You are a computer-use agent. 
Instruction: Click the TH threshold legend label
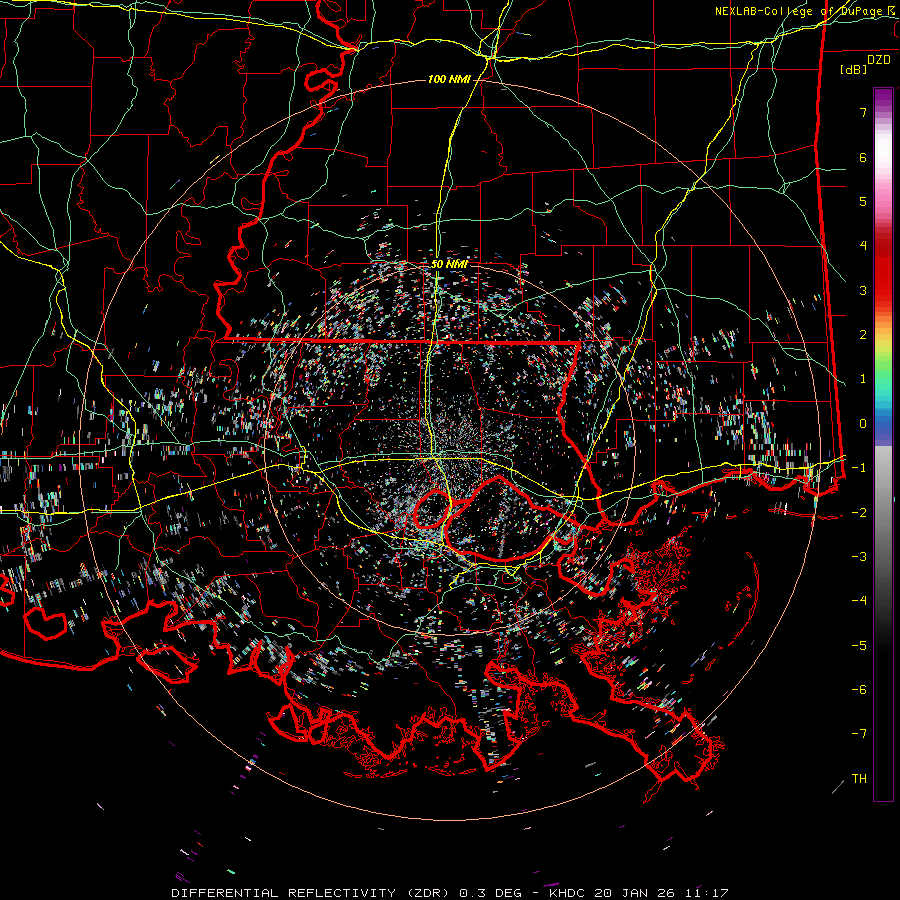(859, 779)
